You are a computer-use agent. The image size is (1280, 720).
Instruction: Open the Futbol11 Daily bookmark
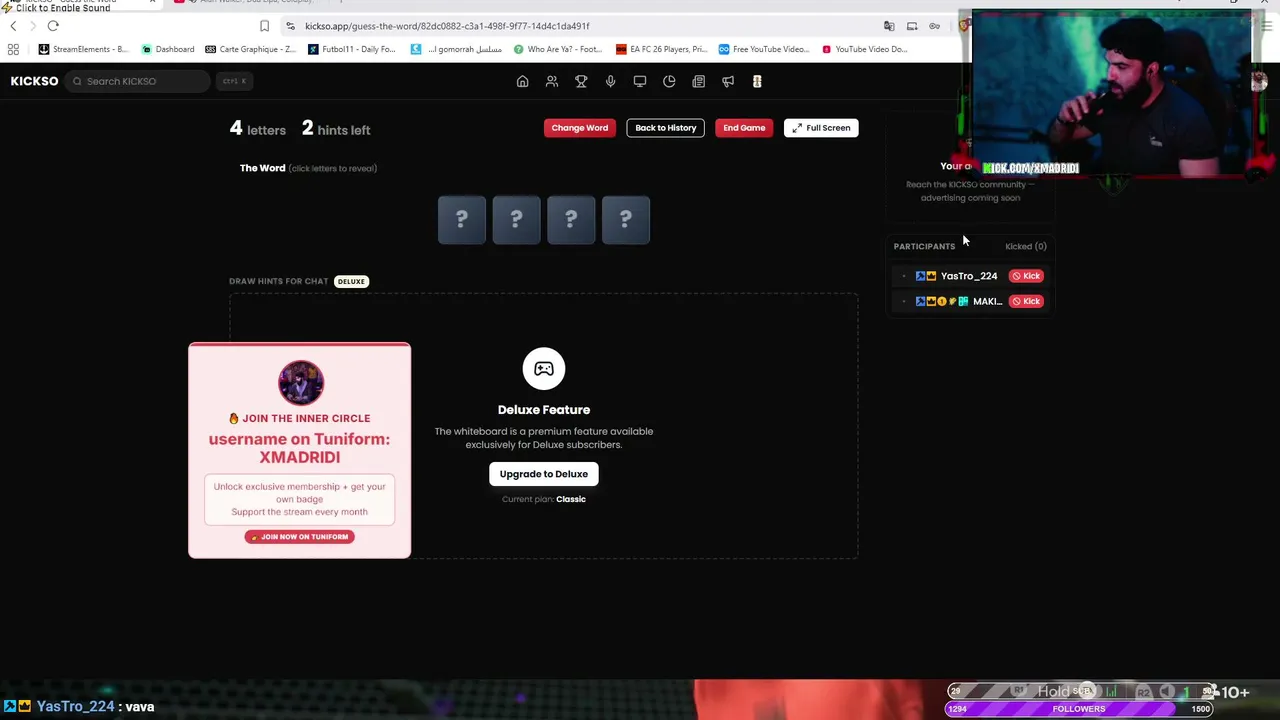pyautogui.click(x=351, y=49)
